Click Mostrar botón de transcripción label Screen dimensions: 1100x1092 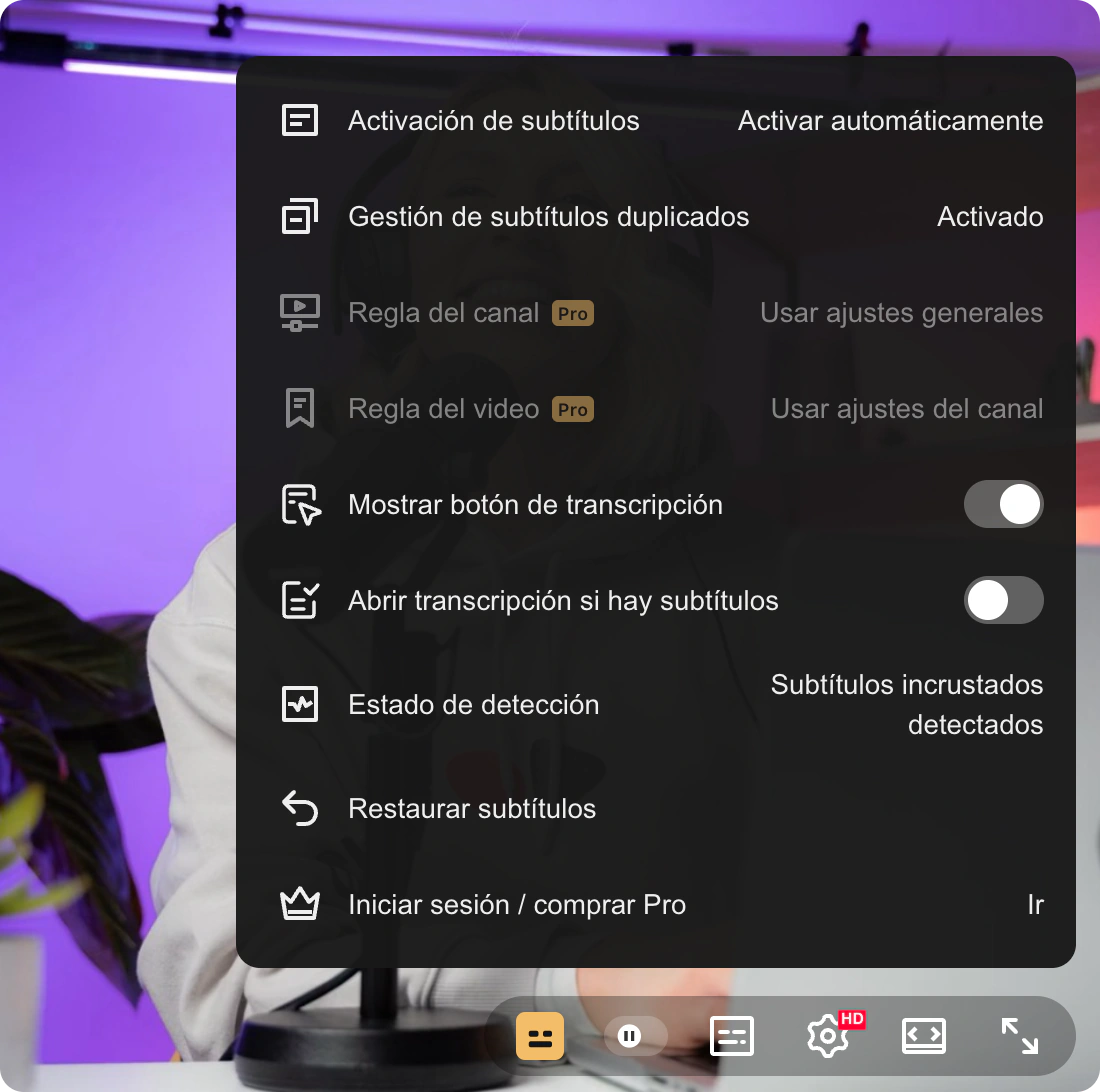click(x=535, y=504)
